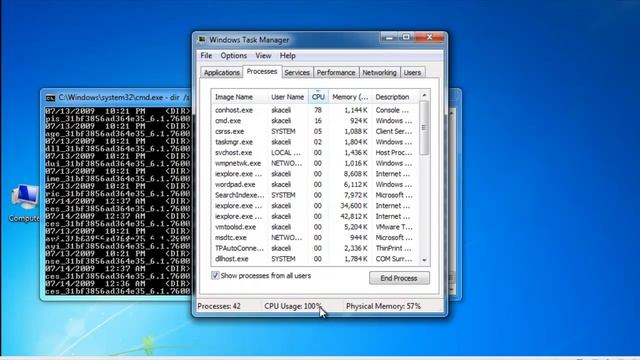Toggle Show processes from all users

coord(215,276)
